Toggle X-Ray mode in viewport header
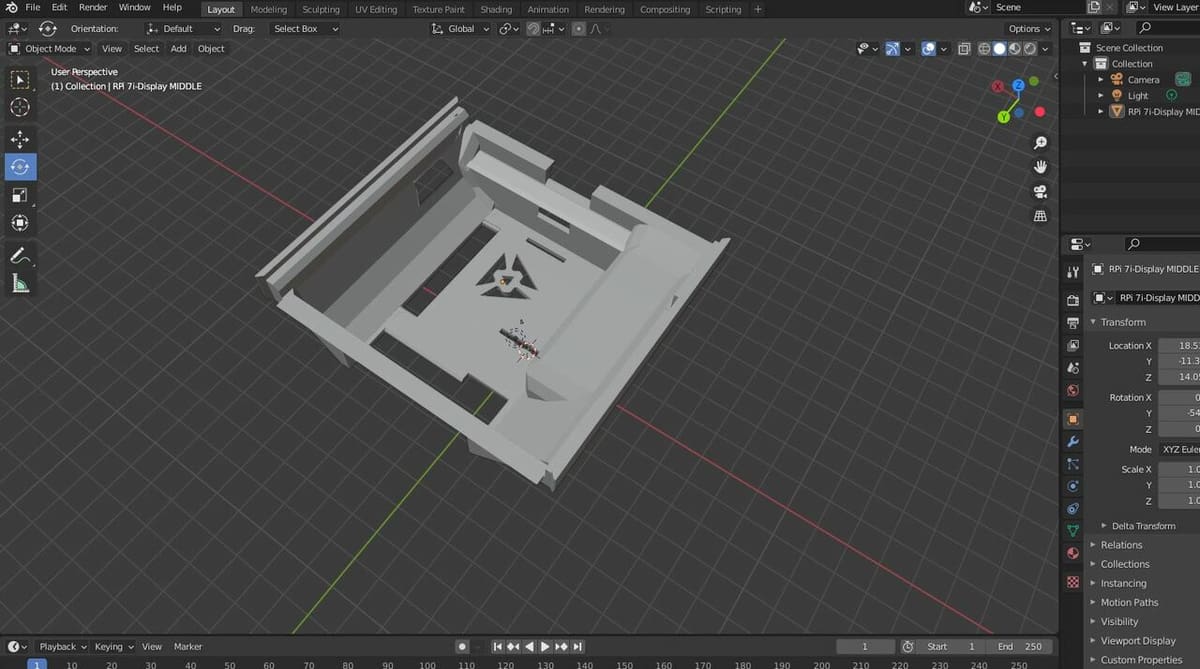The width and height of the screenshot is (1200, 669). click(964, 48)
